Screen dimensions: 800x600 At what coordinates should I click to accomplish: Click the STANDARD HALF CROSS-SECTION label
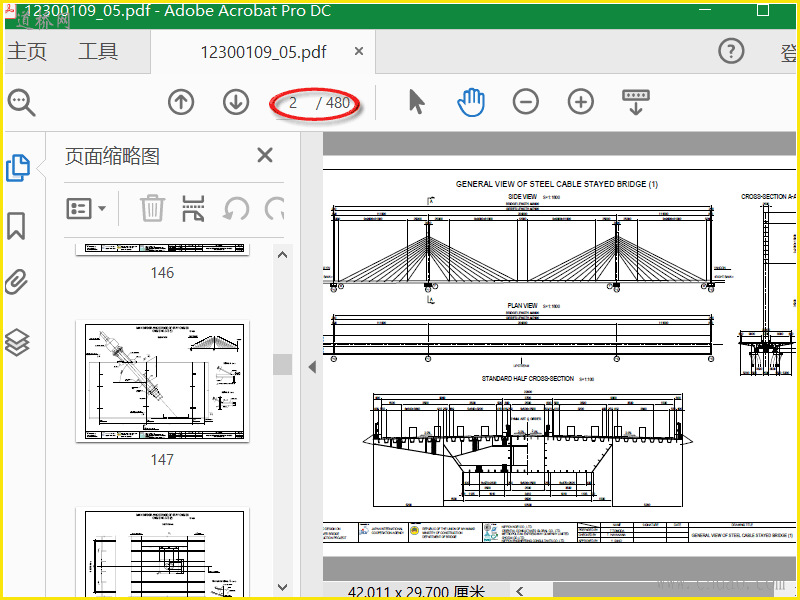528,379
